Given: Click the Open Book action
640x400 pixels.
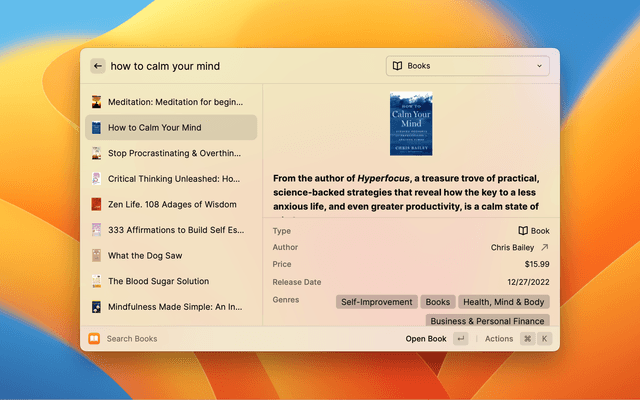Looking at the screenshot, I should (425, 339).
